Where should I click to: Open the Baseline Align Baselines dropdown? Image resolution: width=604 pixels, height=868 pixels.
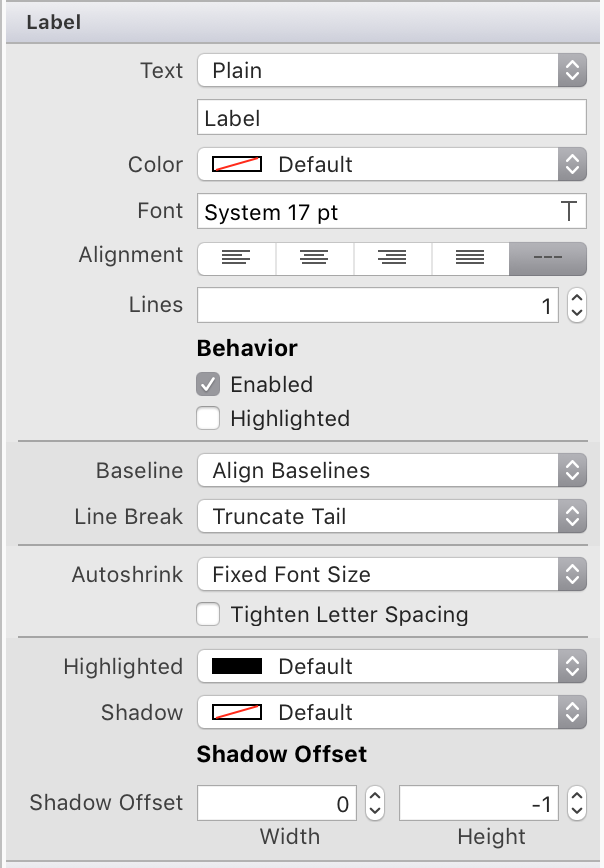[391, 470]
